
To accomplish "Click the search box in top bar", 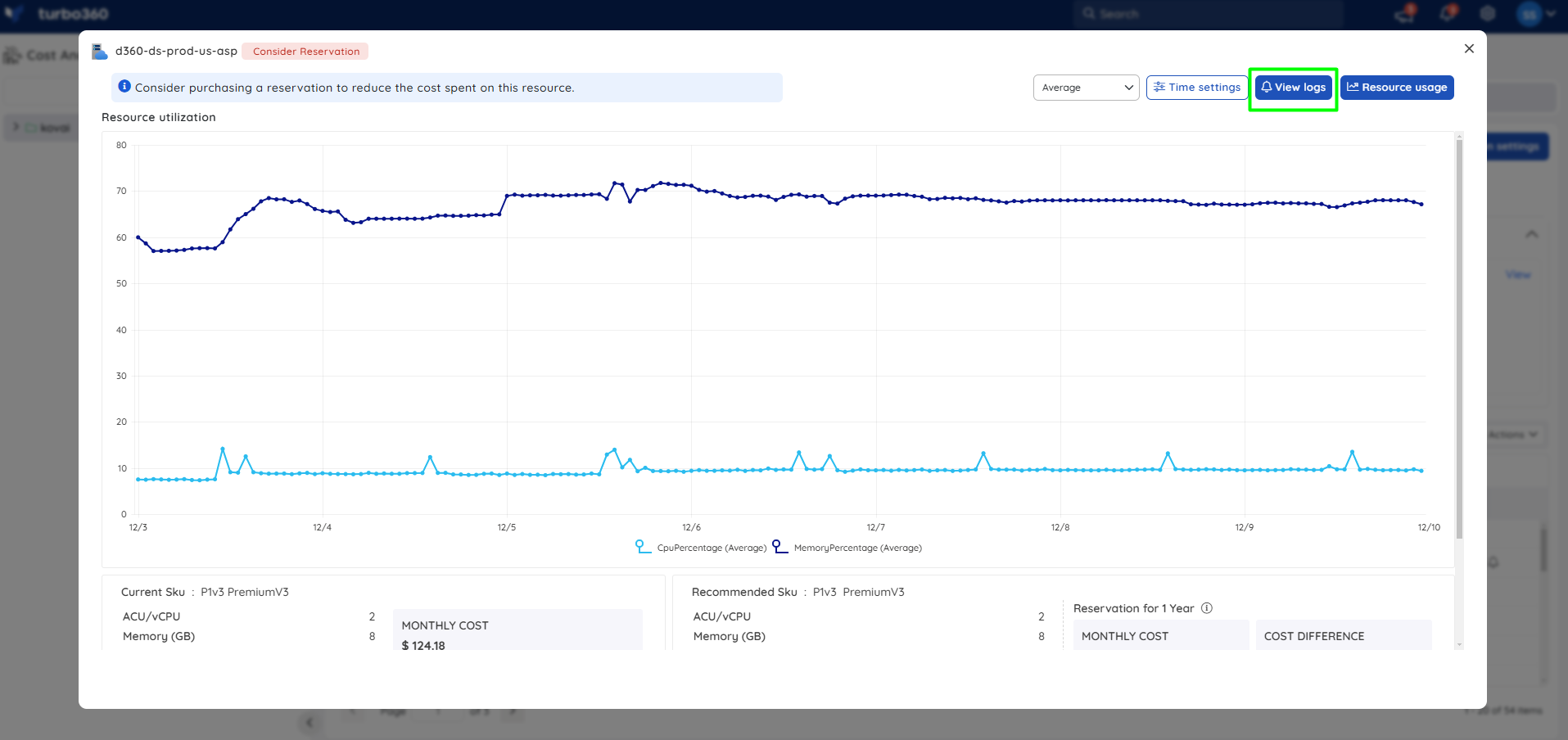I will point(1208,14).
